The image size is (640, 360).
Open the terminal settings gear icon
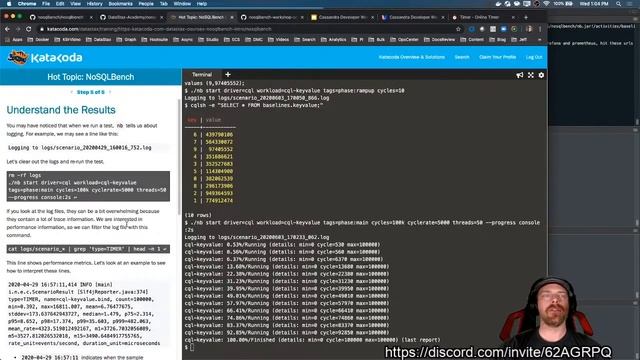pos(541,75)
